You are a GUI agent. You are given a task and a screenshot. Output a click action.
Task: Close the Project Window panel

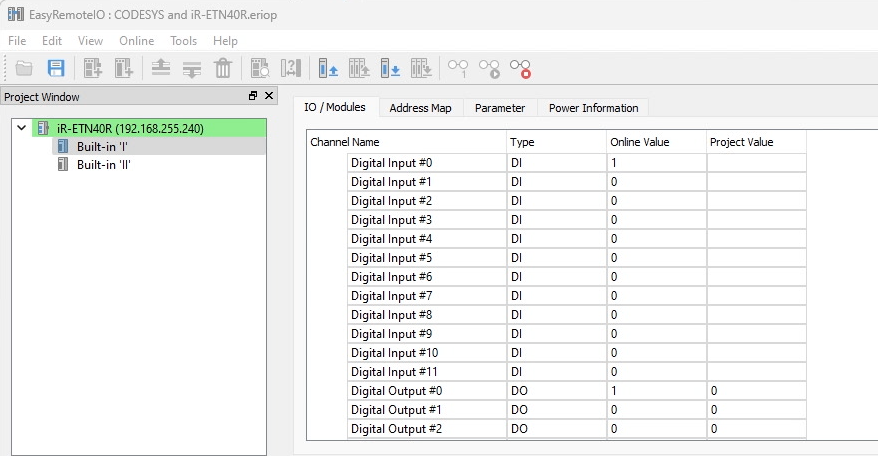coord(269,96)
